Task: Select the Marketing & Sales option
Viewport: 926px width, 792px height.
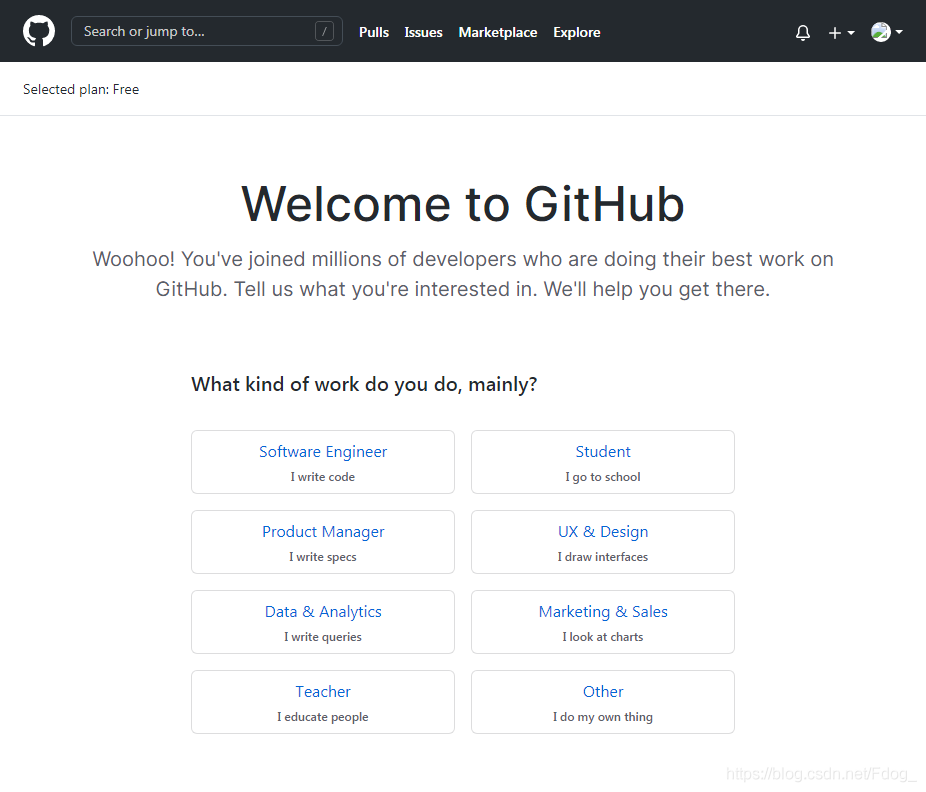Action: [x=603, y=622]
